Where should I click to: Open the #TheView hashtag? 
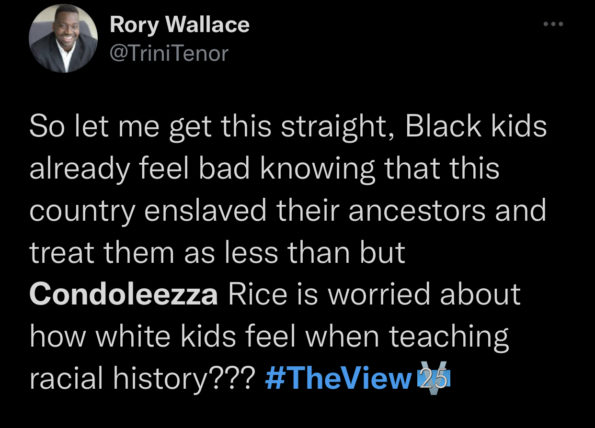click(338, 378)
